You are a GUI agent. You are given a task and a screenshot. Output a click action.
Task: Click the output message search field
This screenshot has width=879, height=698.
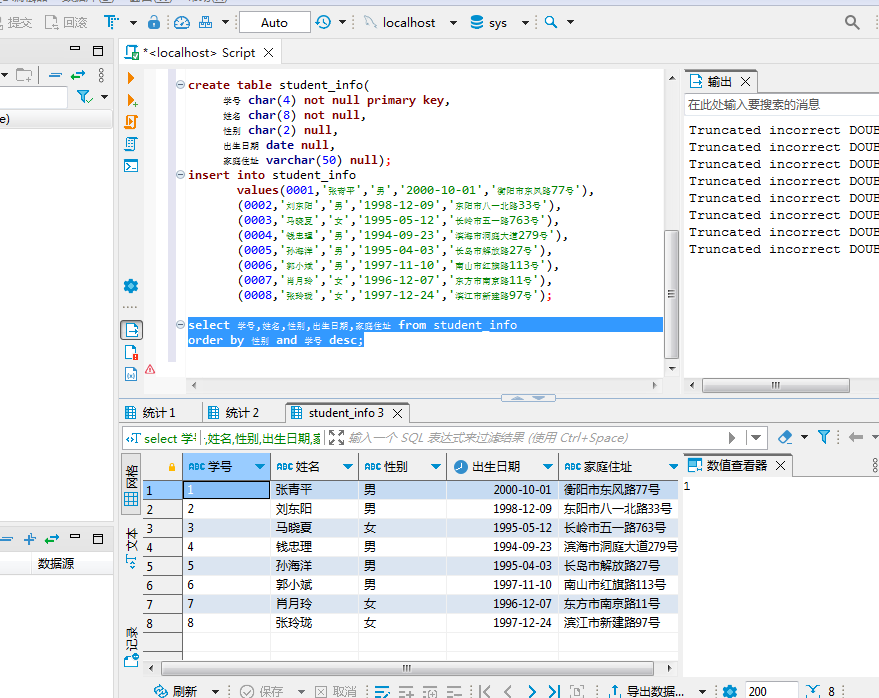coord(781,105)
